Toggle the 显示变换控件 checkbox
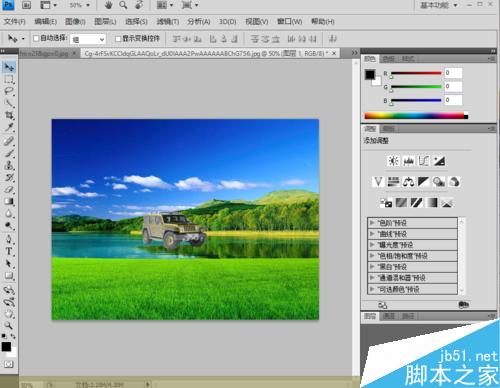This screenshot has width=500, height=388. pos(118,39)
